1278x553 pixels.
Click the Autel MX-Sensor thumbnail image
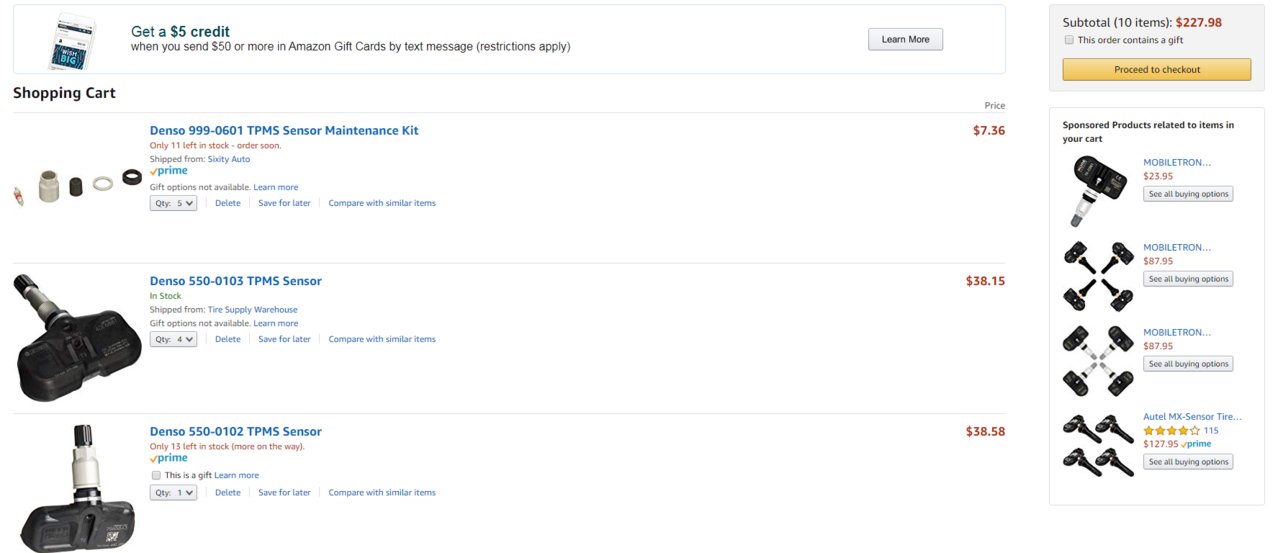click(1098, 445)
